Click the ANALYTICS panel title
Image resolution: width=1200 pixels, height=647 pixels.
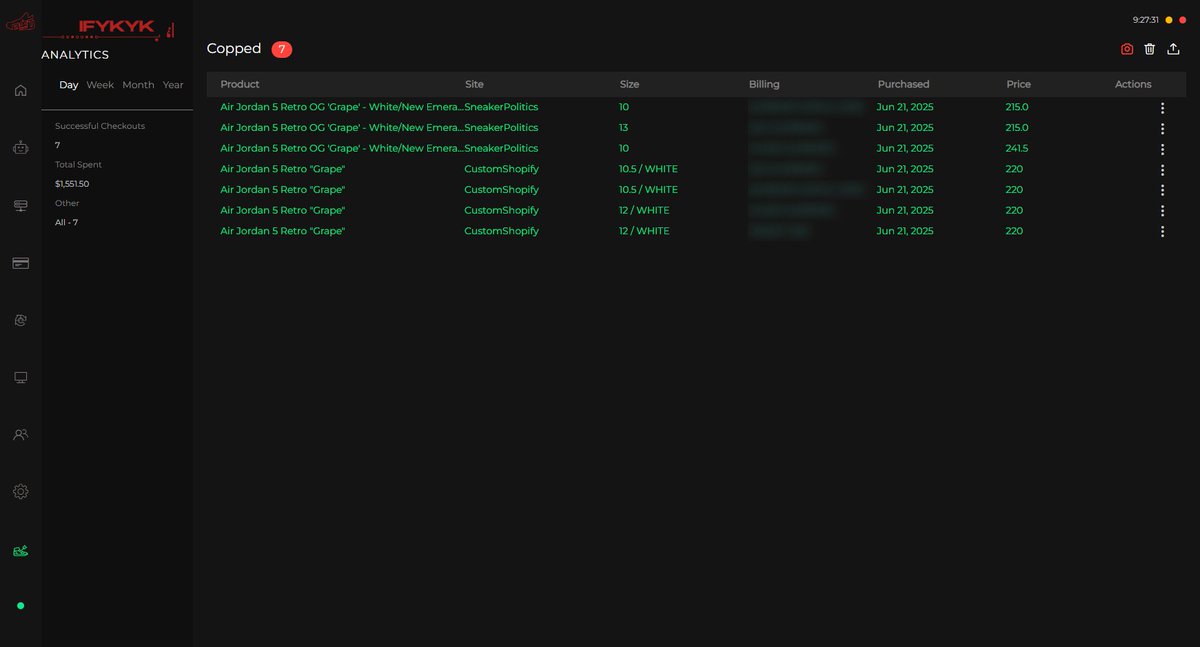click(x=75, y=55)
